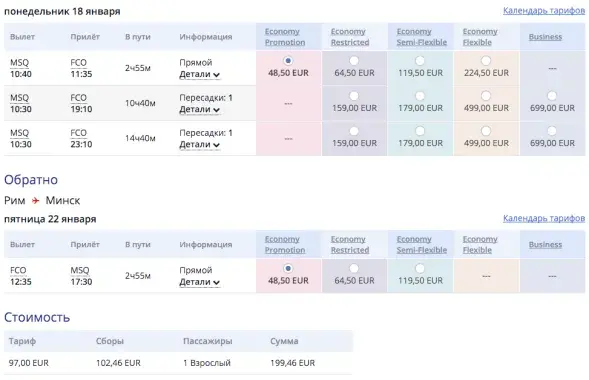Image resolution: width=589 pixels, height=380 pixels.
Task: Open Календарь тарифов for 18 января
Action: (x=544, y=11)
